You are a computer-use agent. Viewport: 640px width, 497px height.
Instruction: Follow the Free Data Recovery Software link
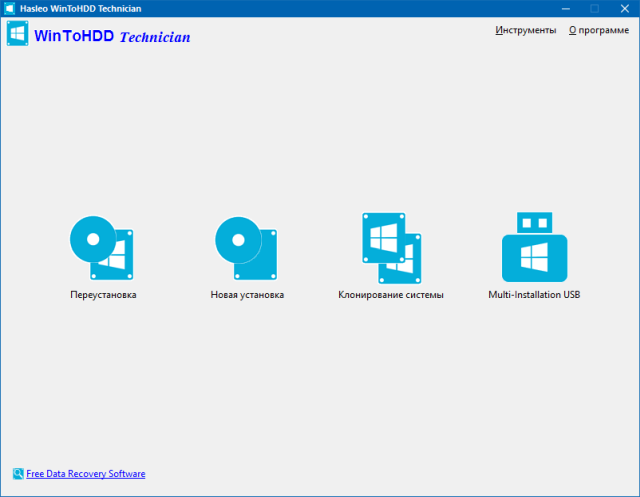coord(85,474)
